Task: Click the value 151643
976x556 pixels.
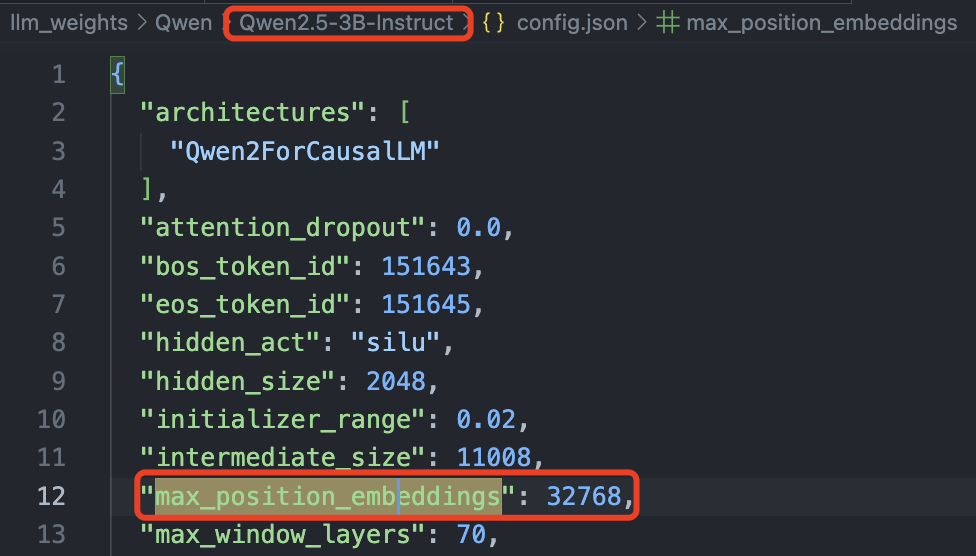Action: 426,266
